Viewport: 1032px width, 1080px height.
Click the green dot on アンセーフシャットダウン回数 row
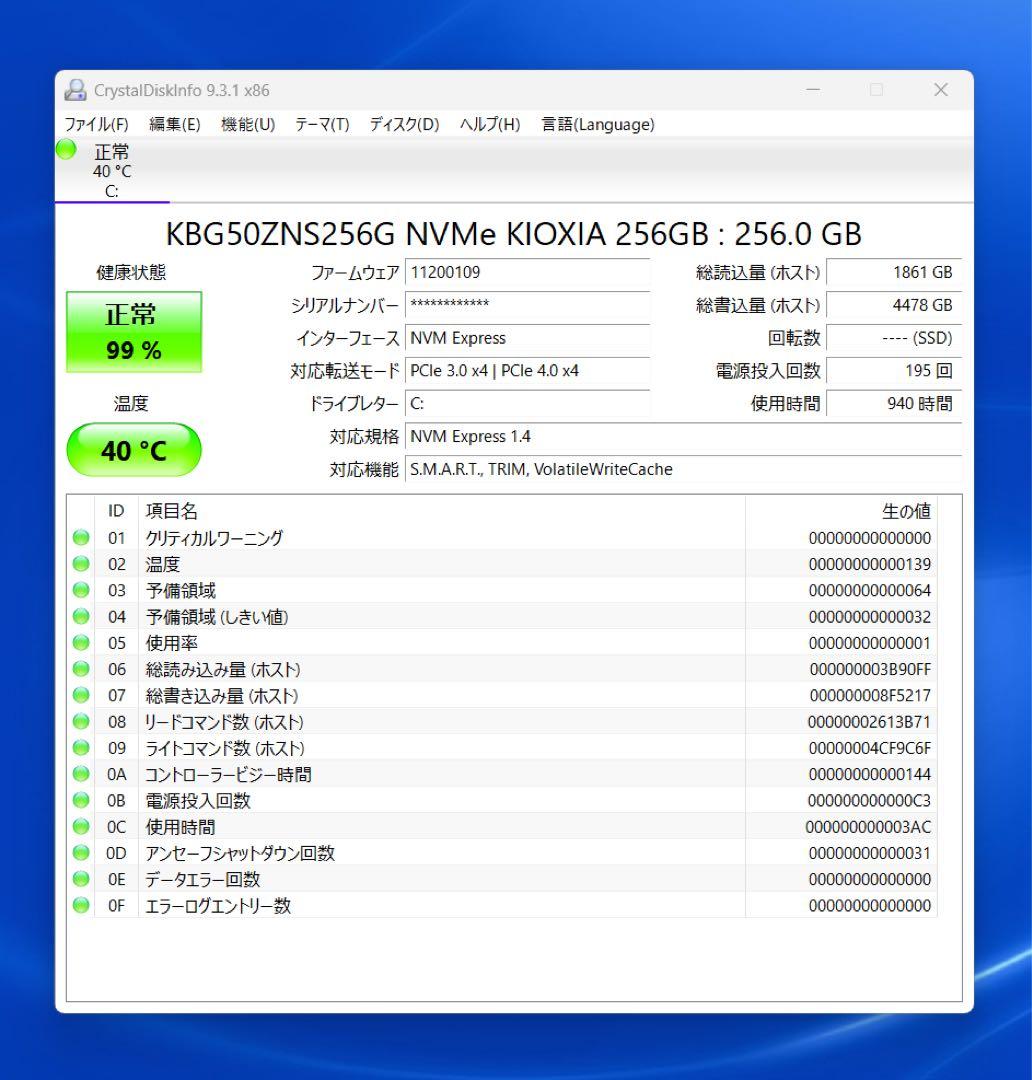(x=81, y=853)
